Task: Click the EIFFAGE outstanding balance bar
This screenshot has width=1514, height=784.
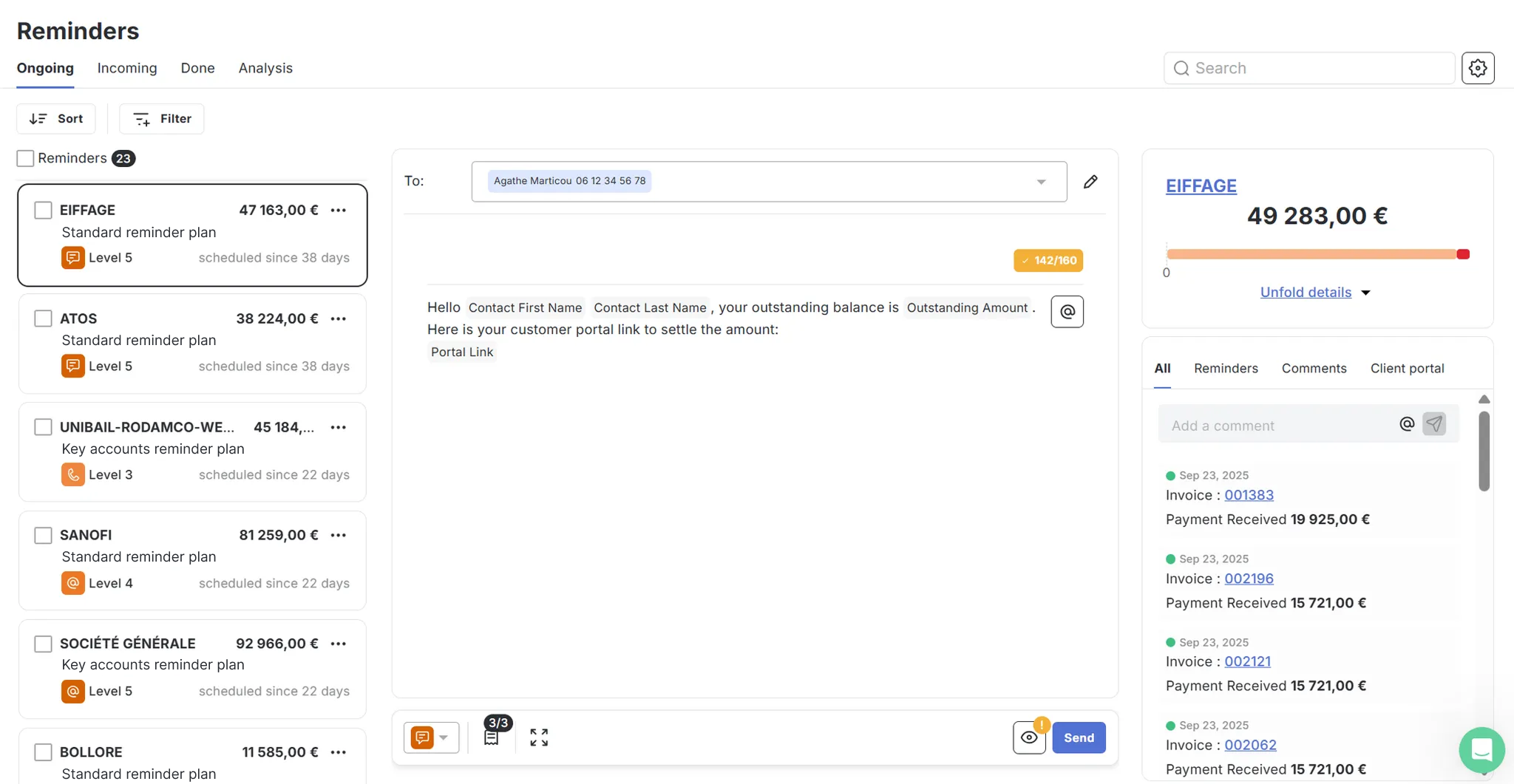Action: [1317, 254]
